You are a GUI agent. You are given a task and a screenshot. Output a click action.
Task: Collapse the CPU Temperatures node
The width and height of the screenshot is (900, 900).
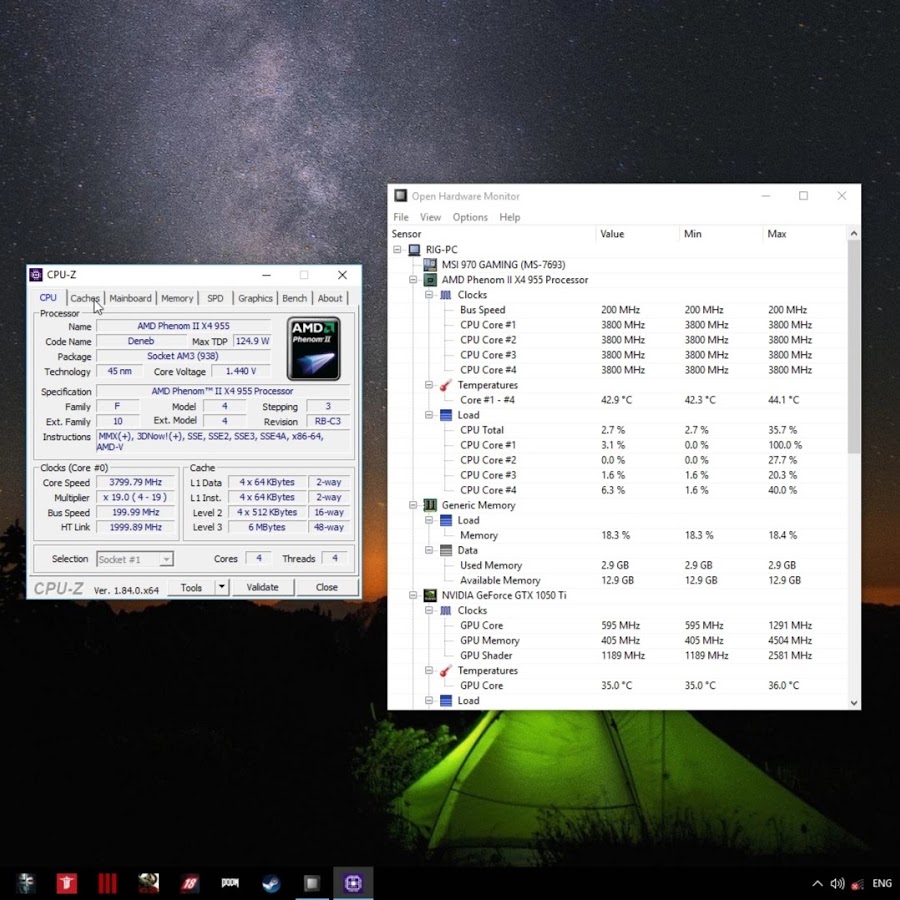429,385
